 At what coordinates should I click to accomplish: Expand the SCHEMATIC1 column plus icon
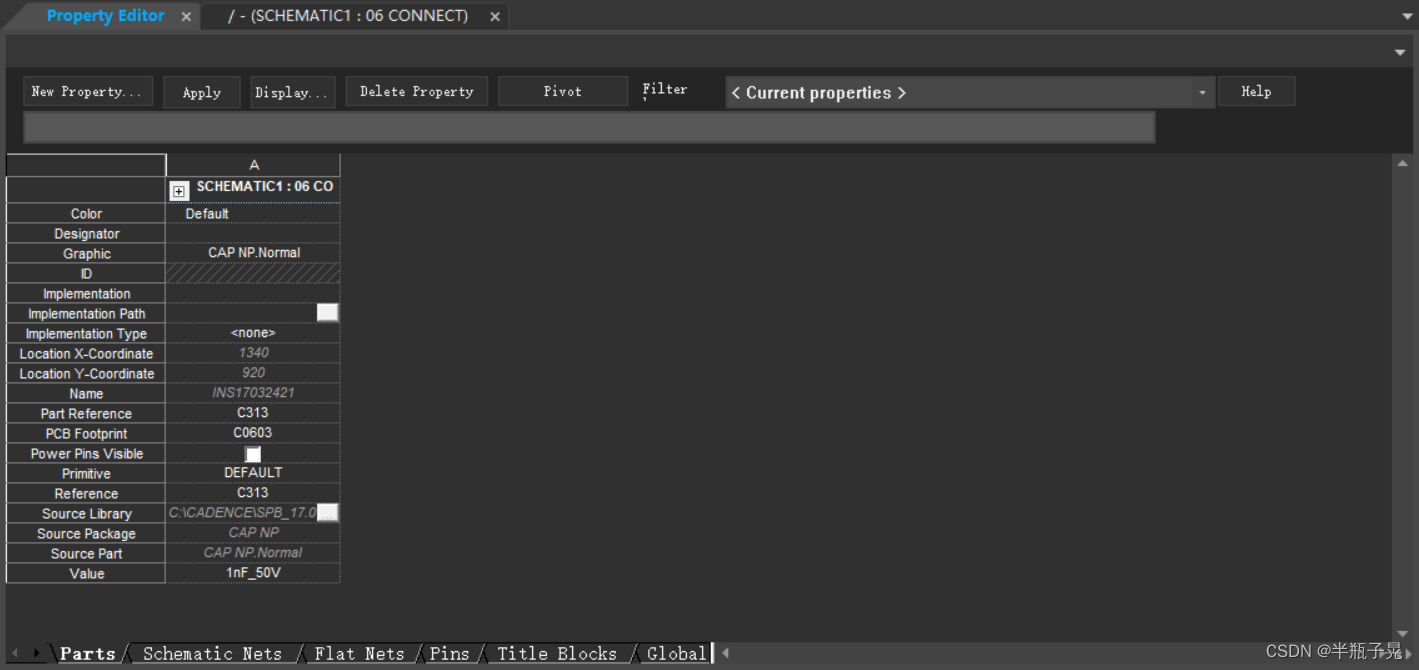[x=179, y=190]
